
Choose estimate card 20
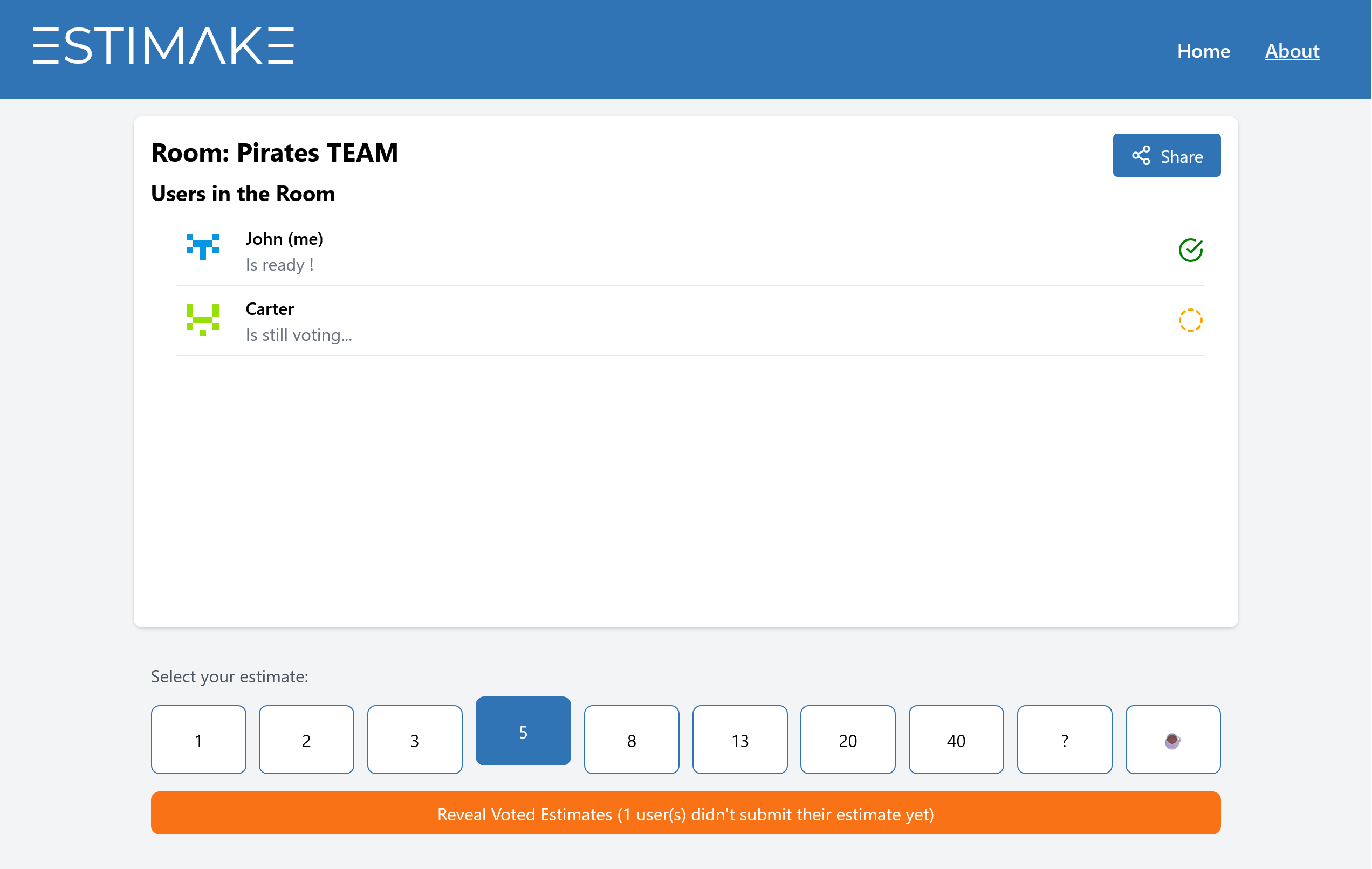coord(847,740)
